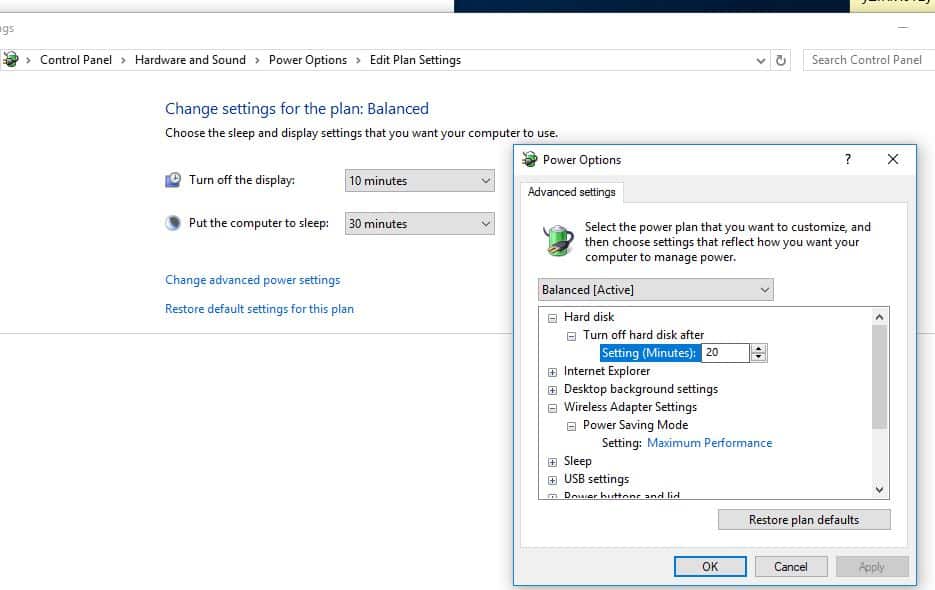Expand the USB settings node
Viewport: 935px width, 590px height.
pos(552,479)
